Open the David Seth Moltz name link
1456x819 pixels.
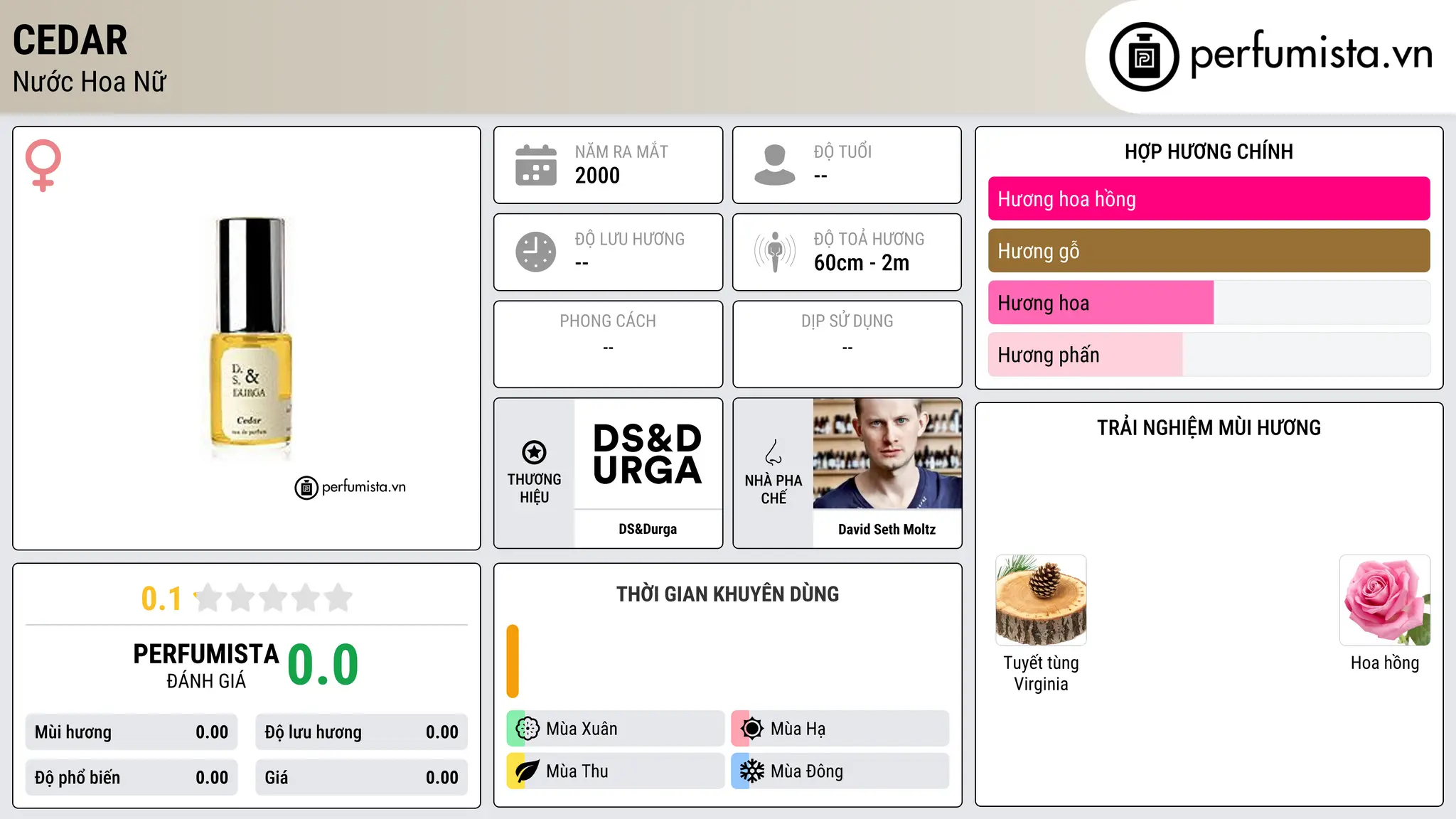[887, 529]
